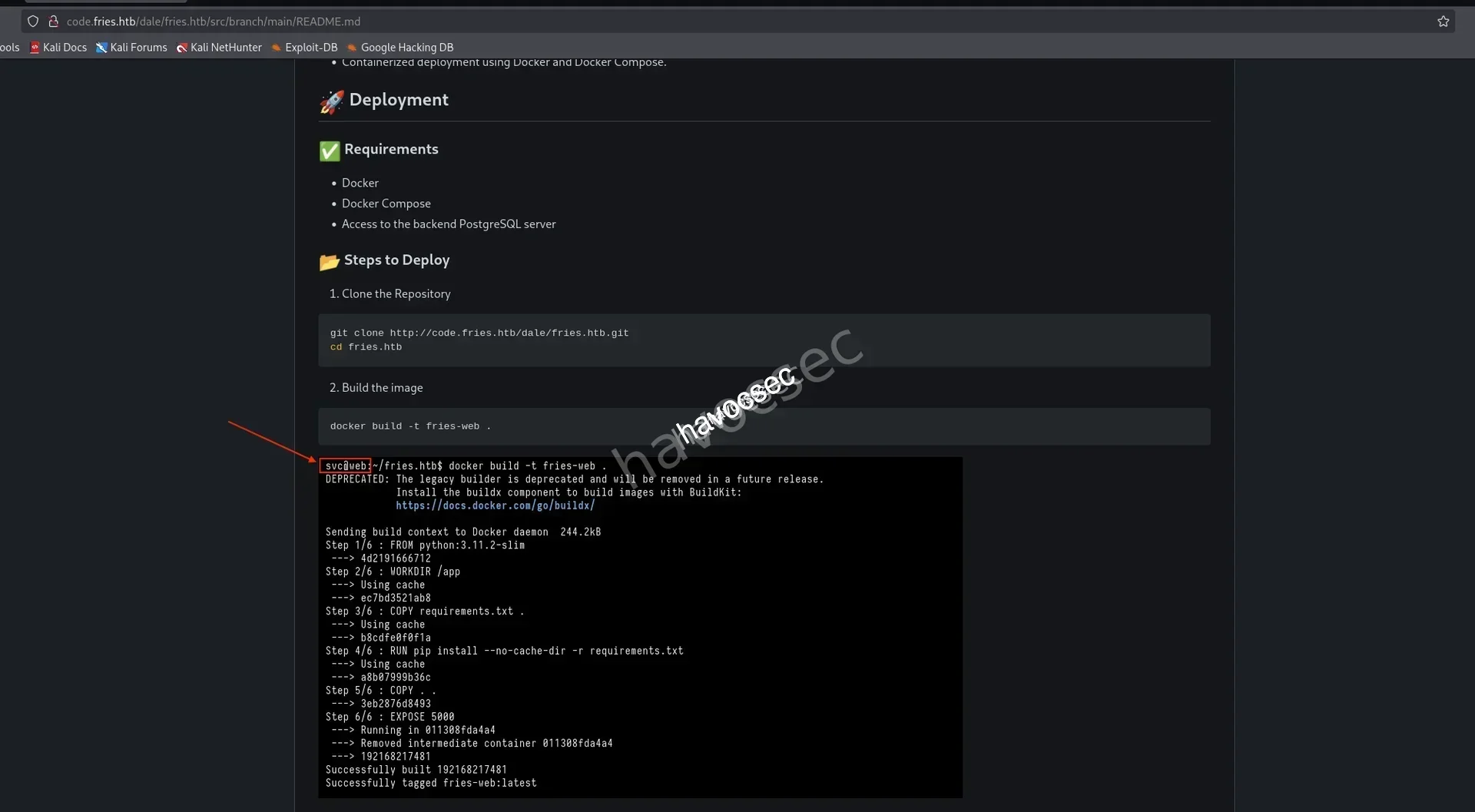
Task: Open the Kali Tools bookmark on the left
Action: pyautogui.click(x=10, y=48)
